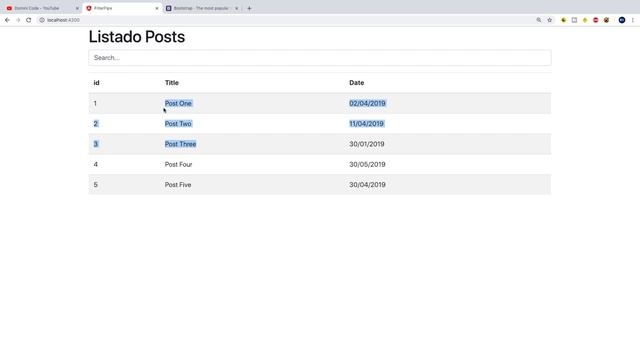The width and height of the screenshot is (640, 360).
Task: Click the zoom magnifier icon in address bar
Action: pyautogui.click(x=539, y=20)
